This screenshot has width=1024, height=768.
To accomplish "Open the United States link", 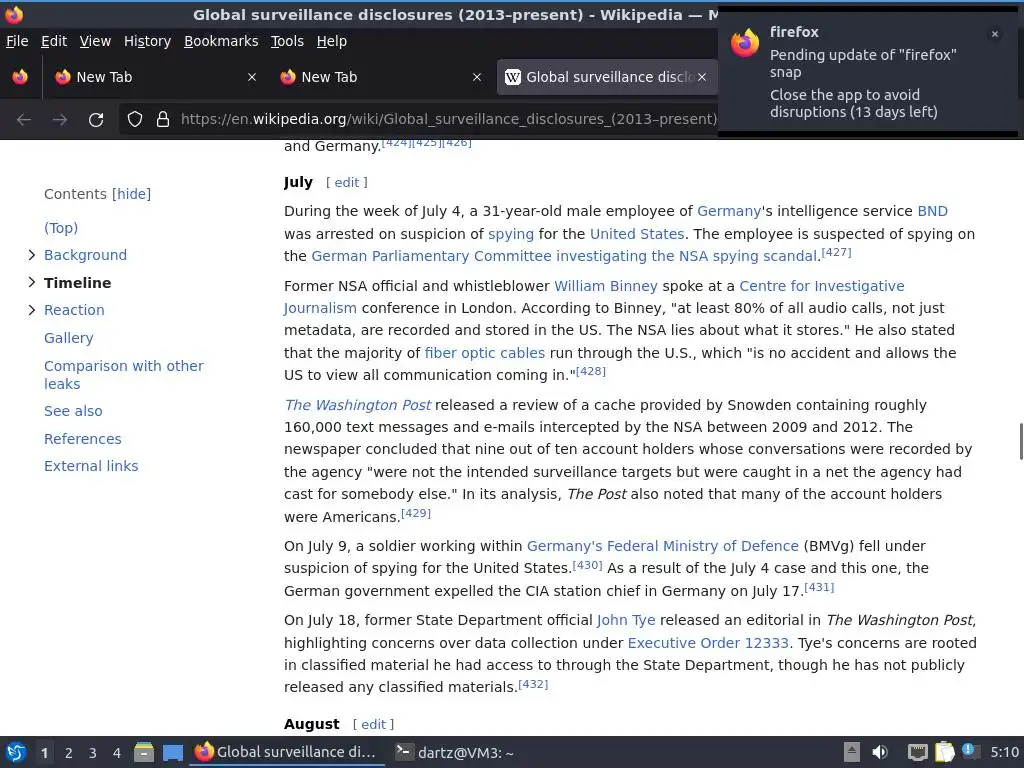I will pos(637,234).
